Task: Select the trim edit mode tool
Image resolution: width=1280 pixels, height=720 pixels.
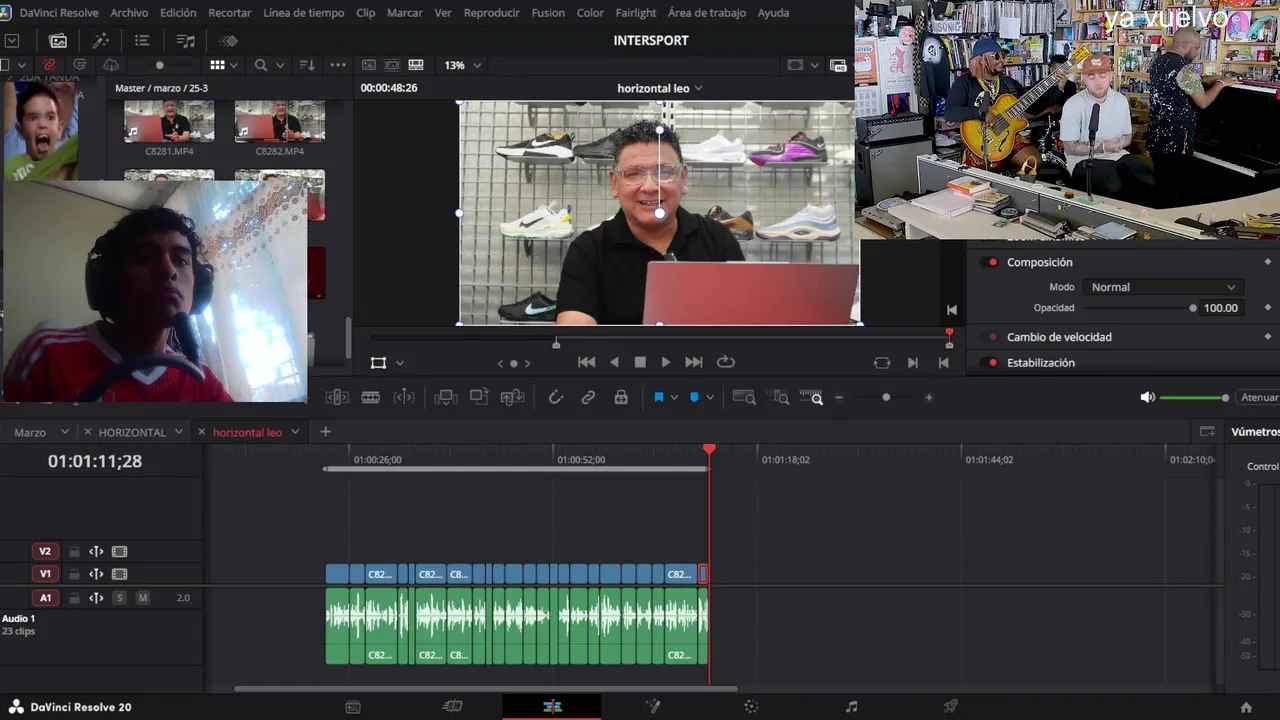Action: (x=337, y=397)
